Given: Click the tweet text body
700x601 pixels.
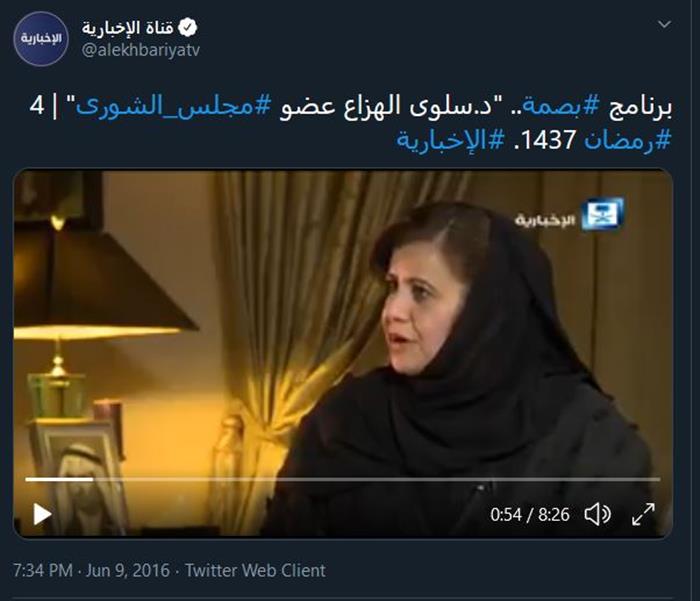Looking at the screenshot, I should 350,123.
